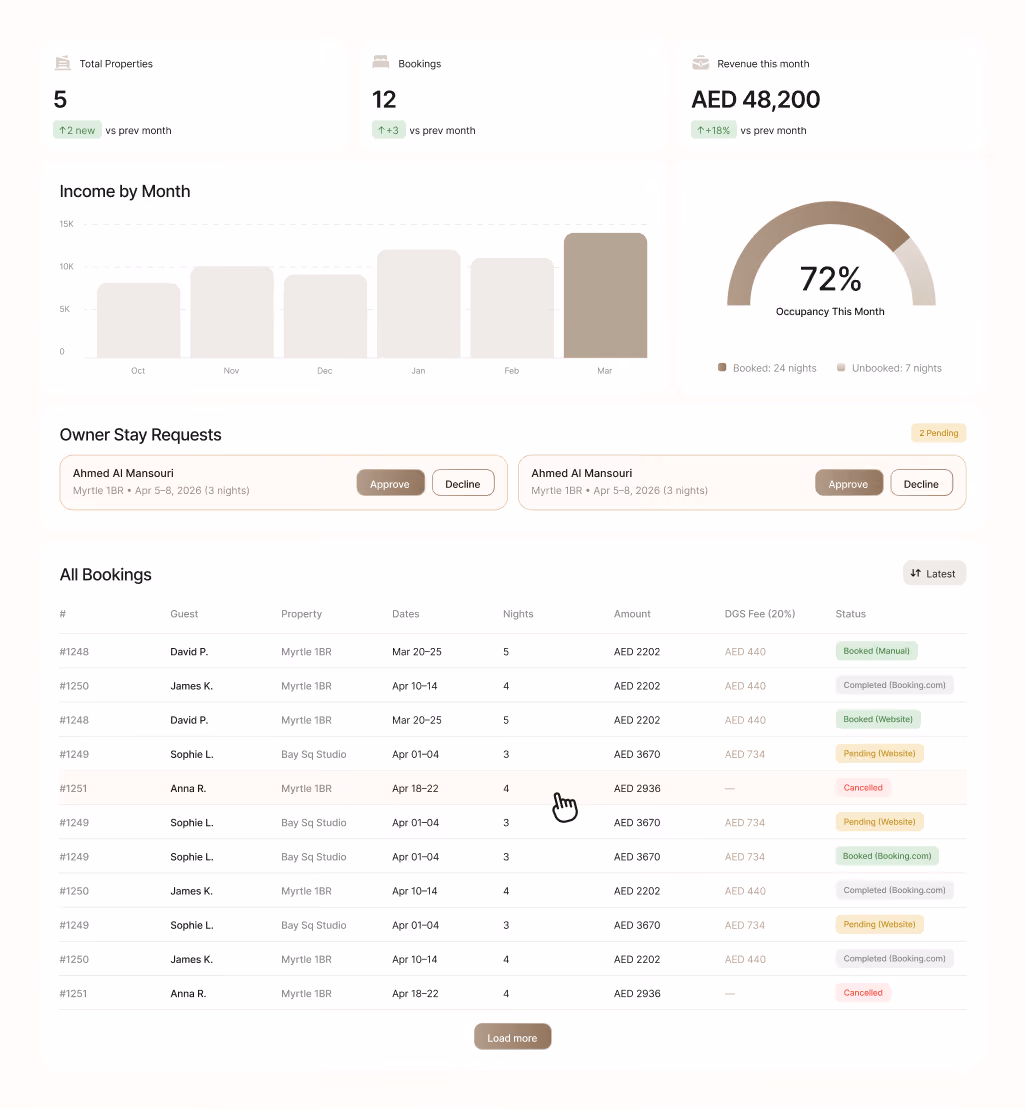Click the ↑2 new badge under Total Properties
This screenshot has width=1026, height=1110.
(x=77, y=130)
